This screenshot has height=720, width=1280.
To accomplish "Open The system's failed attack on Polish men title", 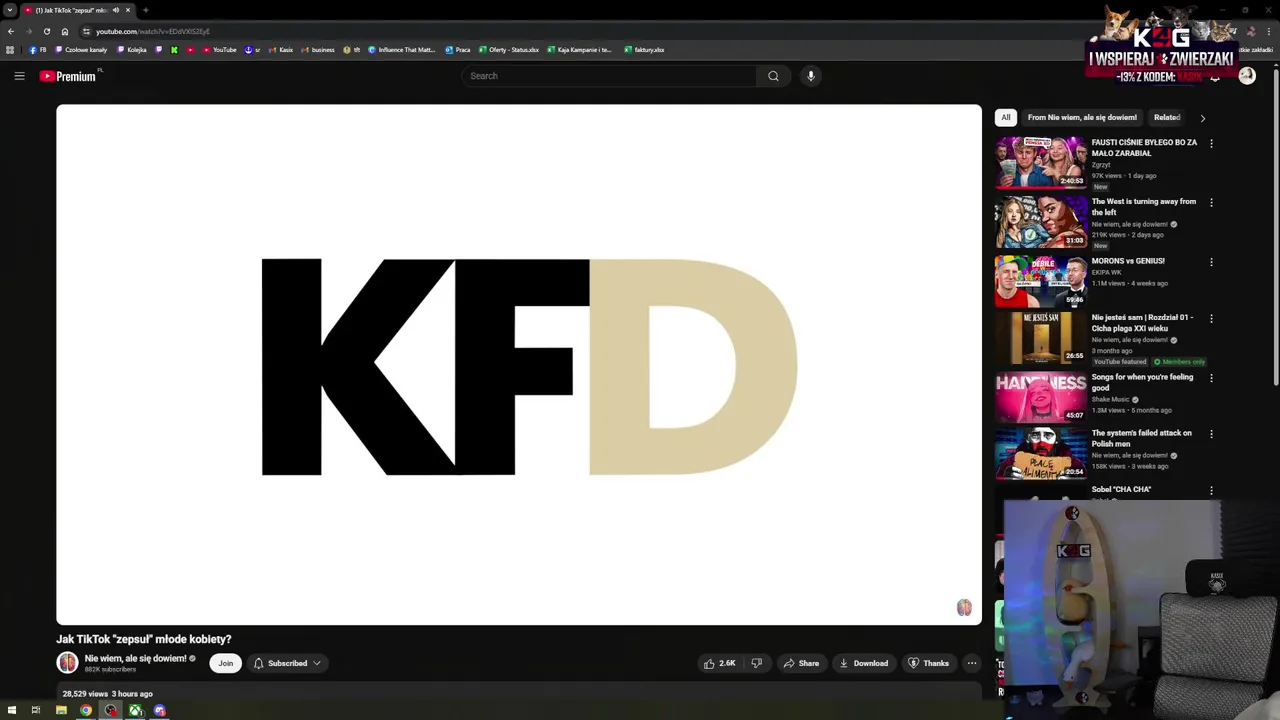I will click(x=1142, y=438).
